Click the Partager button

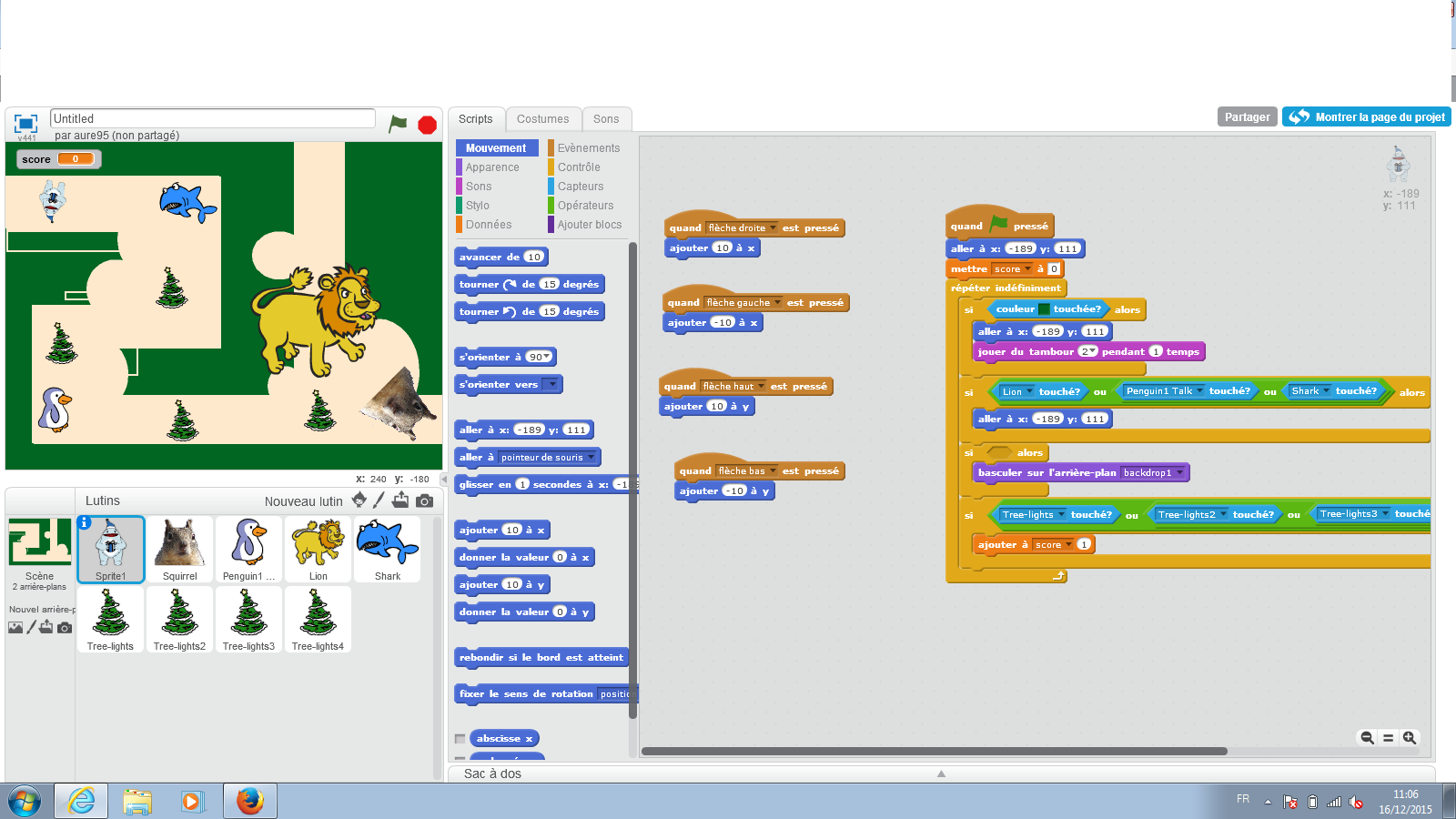(x=1247, y=117)
